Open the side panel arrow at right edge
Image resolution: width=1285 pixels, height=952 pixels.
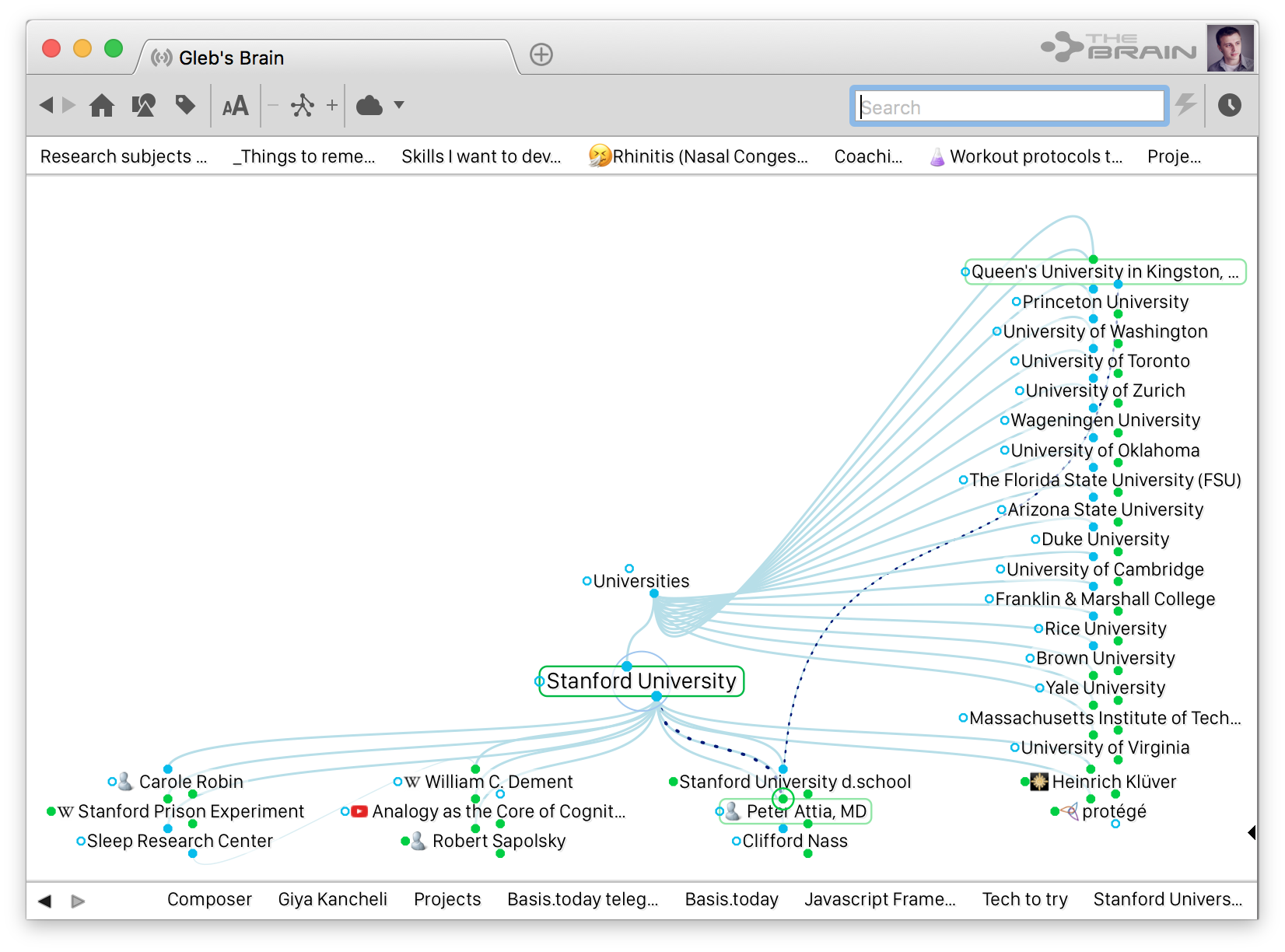pyautogui.click(x=1251, y=832)
